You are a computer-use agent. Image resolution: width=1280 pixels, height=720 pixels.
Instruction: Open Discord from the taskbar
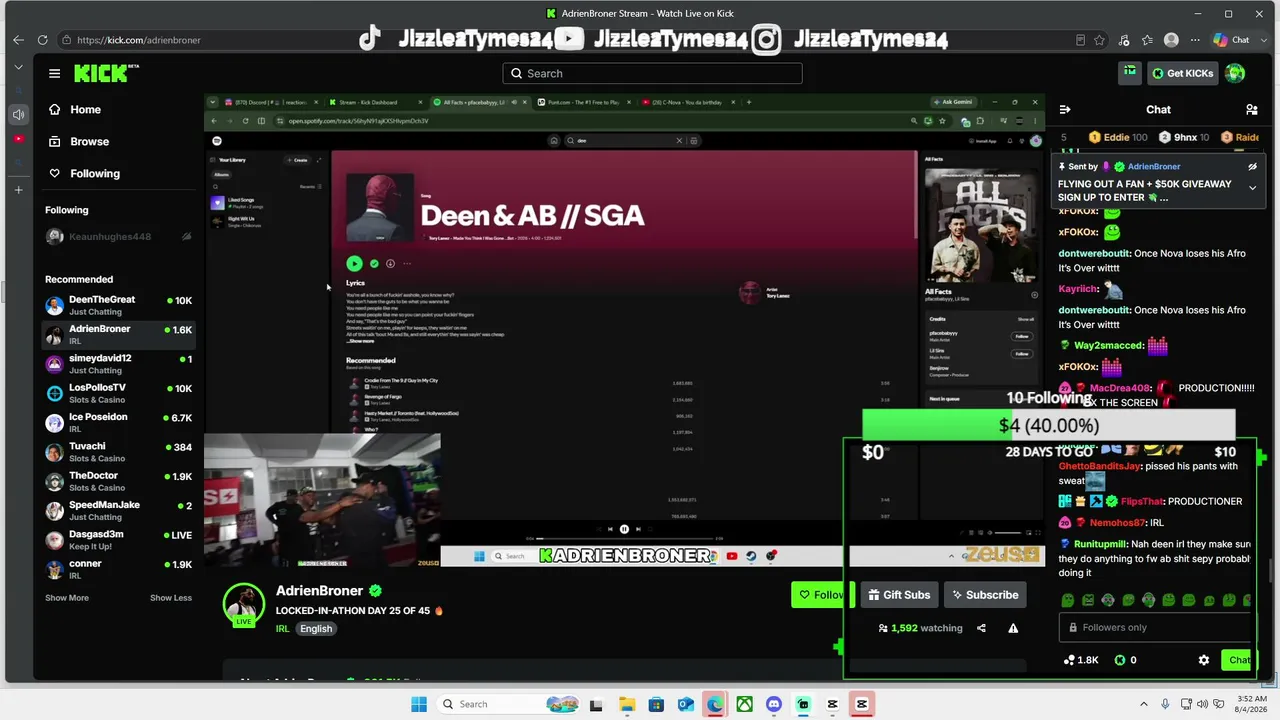(x=773, y=704)
